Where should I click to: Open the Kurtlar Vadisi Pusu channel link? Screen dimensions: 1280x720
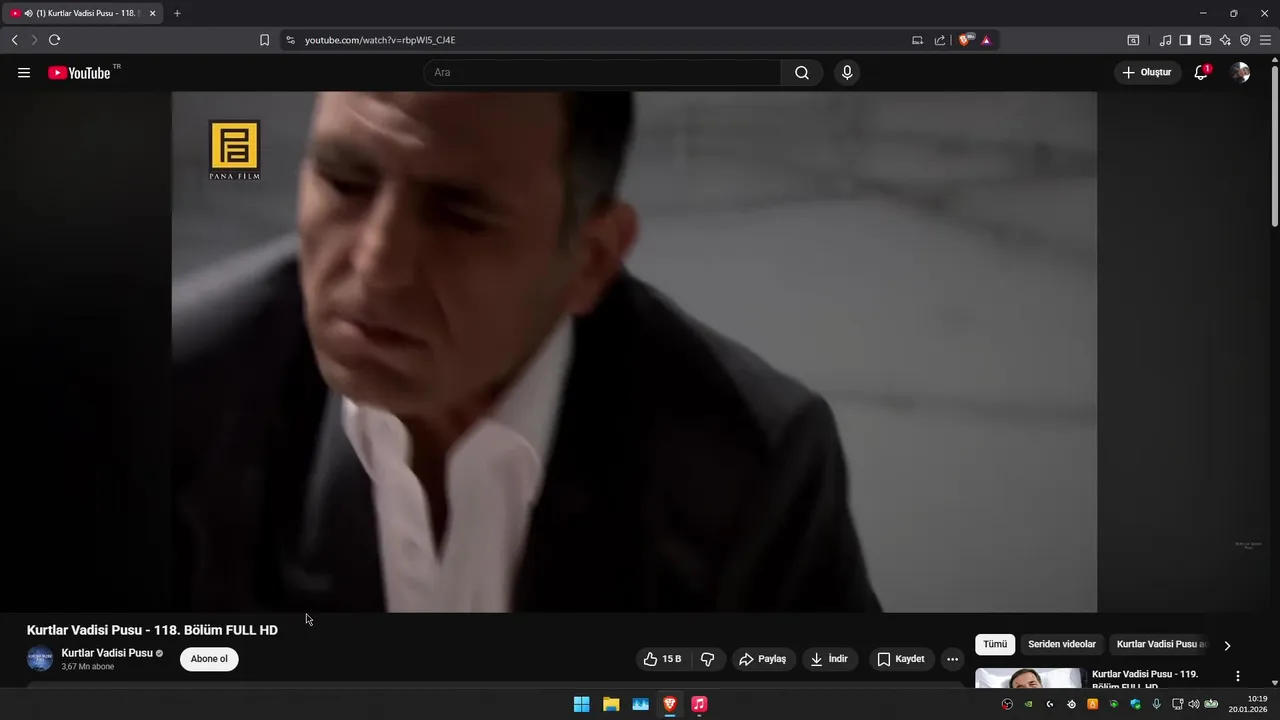(107, 653)
